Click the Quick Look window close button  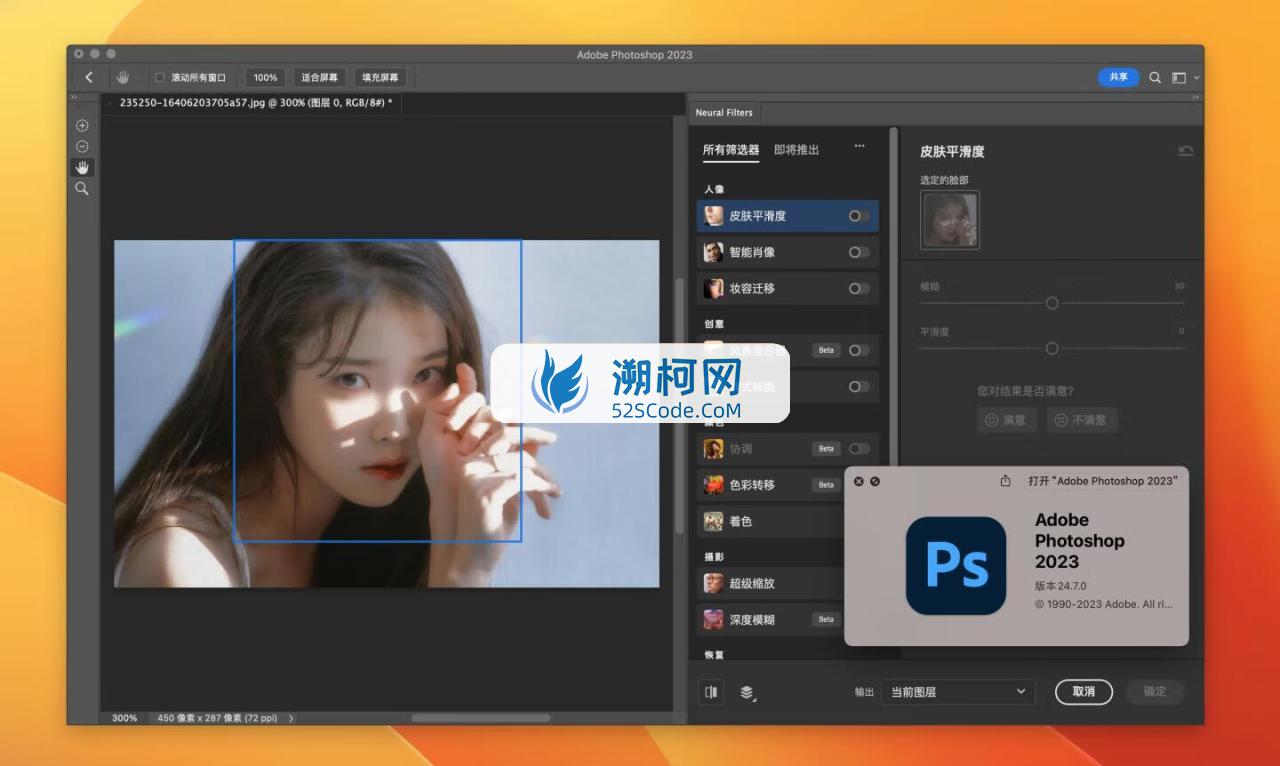tap(859, 481)
